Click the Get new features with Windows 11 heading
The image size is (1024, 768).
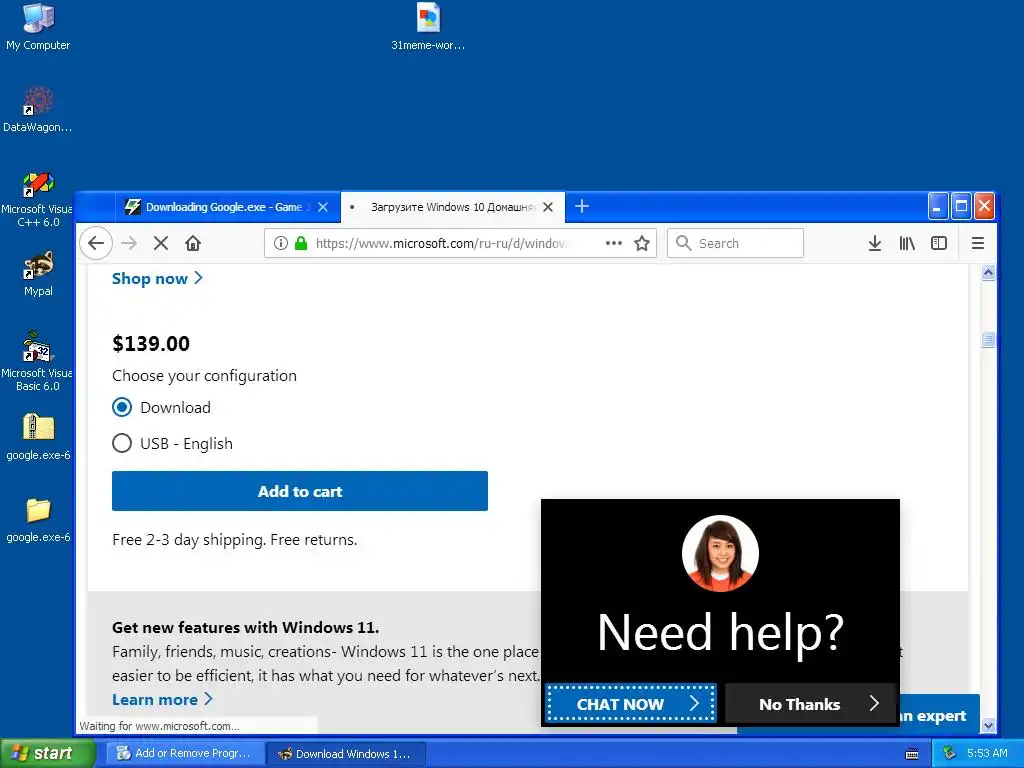tap(246, 628)
